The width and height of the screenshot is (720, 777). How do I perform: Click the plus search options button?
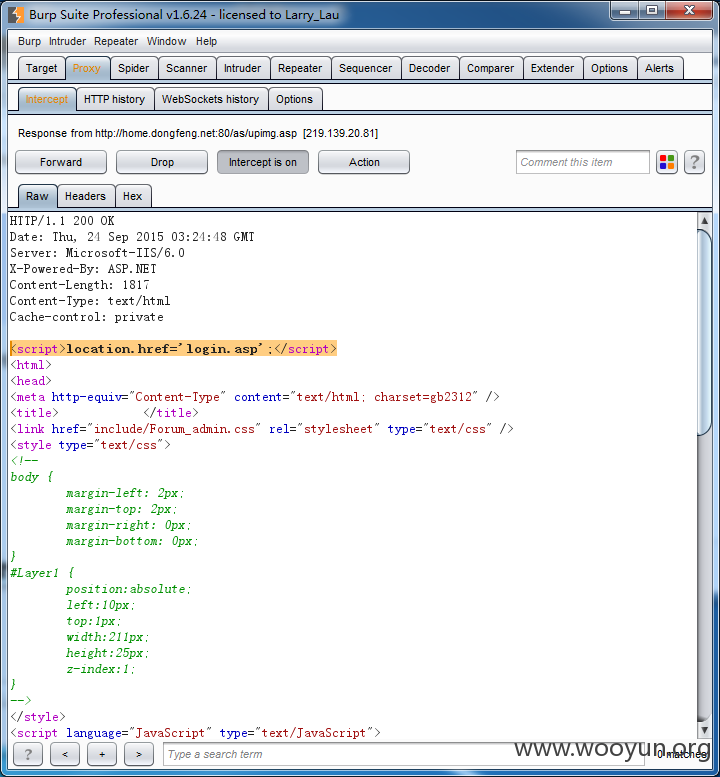click(x=102, y=754)
